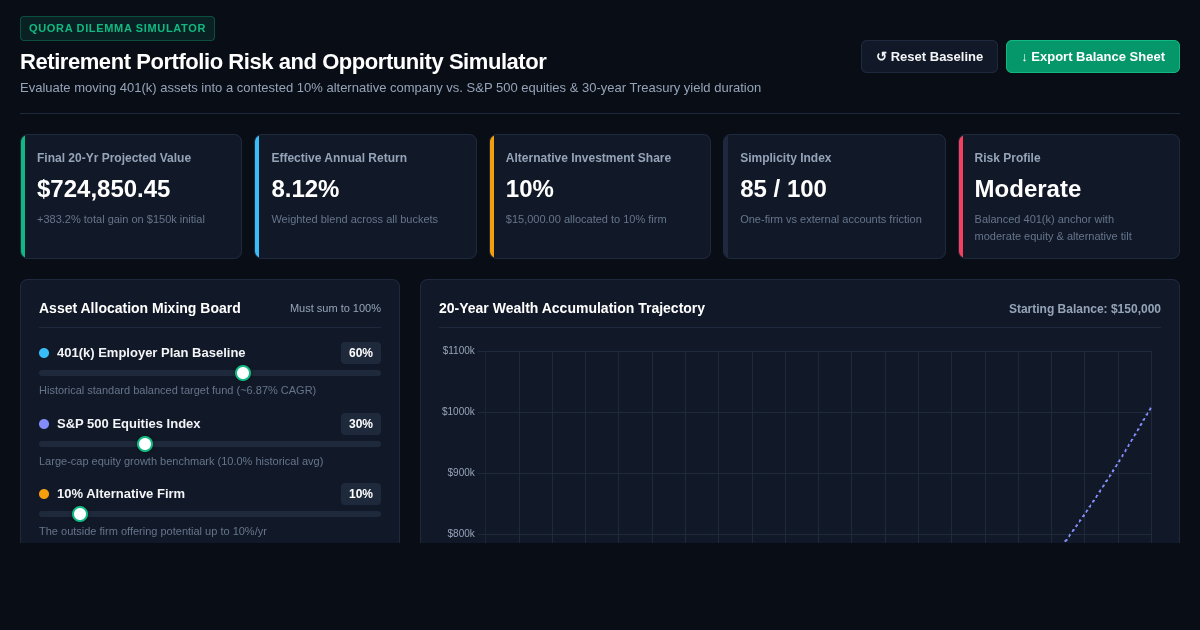Select the Moderate risk profile value

pyautogui.click(x=1028, y=189)
